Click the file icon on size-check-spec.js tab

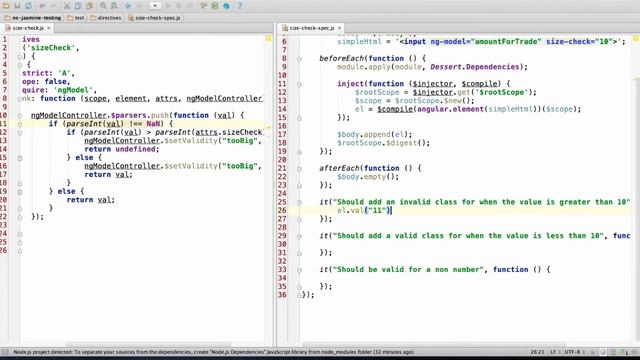[x=285, y=28]
